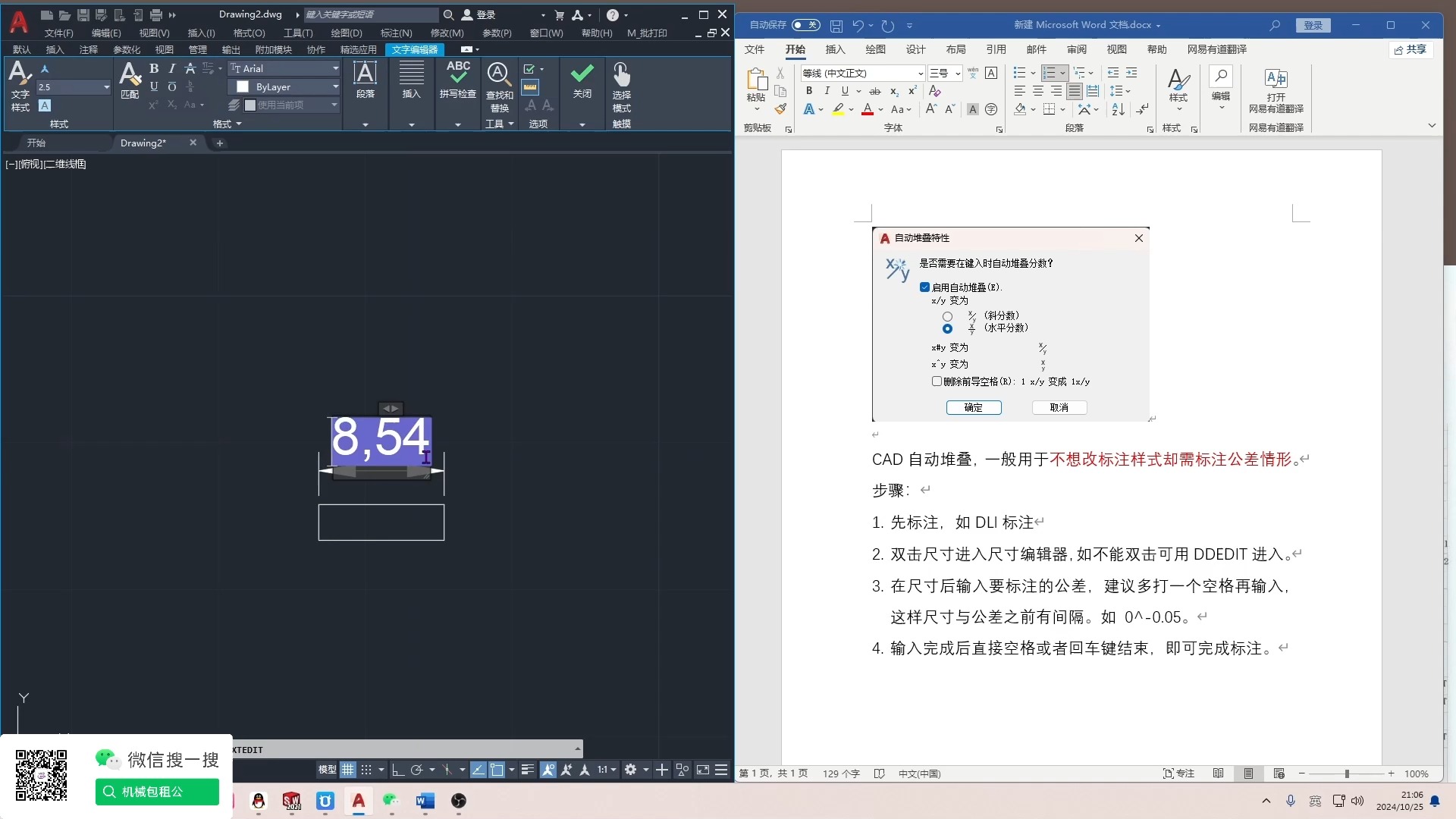
Task: Switch to the Drawing2 file tab
Action: click(144, 143)
